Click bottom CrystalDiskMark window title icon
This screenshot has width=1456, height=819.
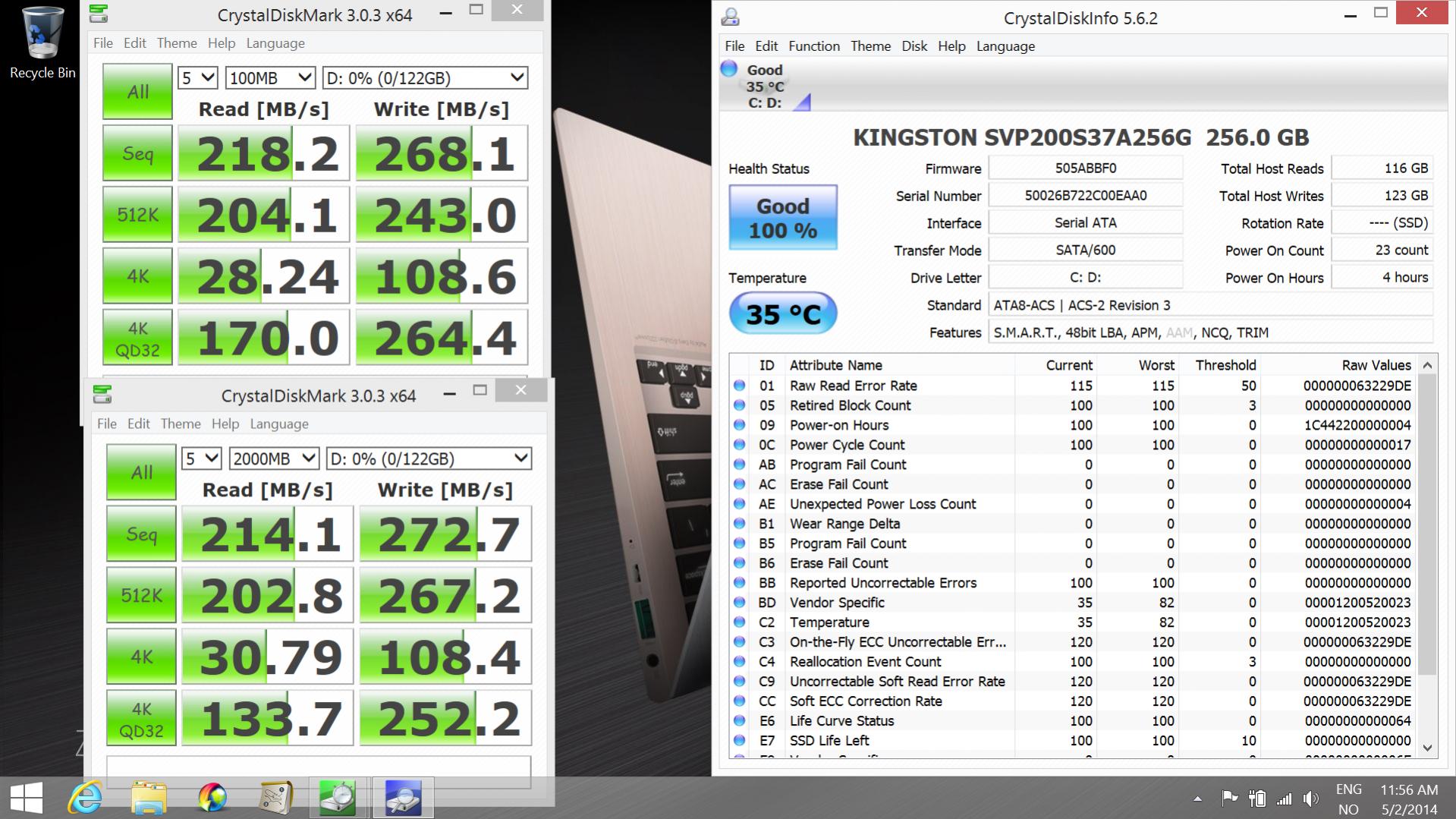click(102, 395)
